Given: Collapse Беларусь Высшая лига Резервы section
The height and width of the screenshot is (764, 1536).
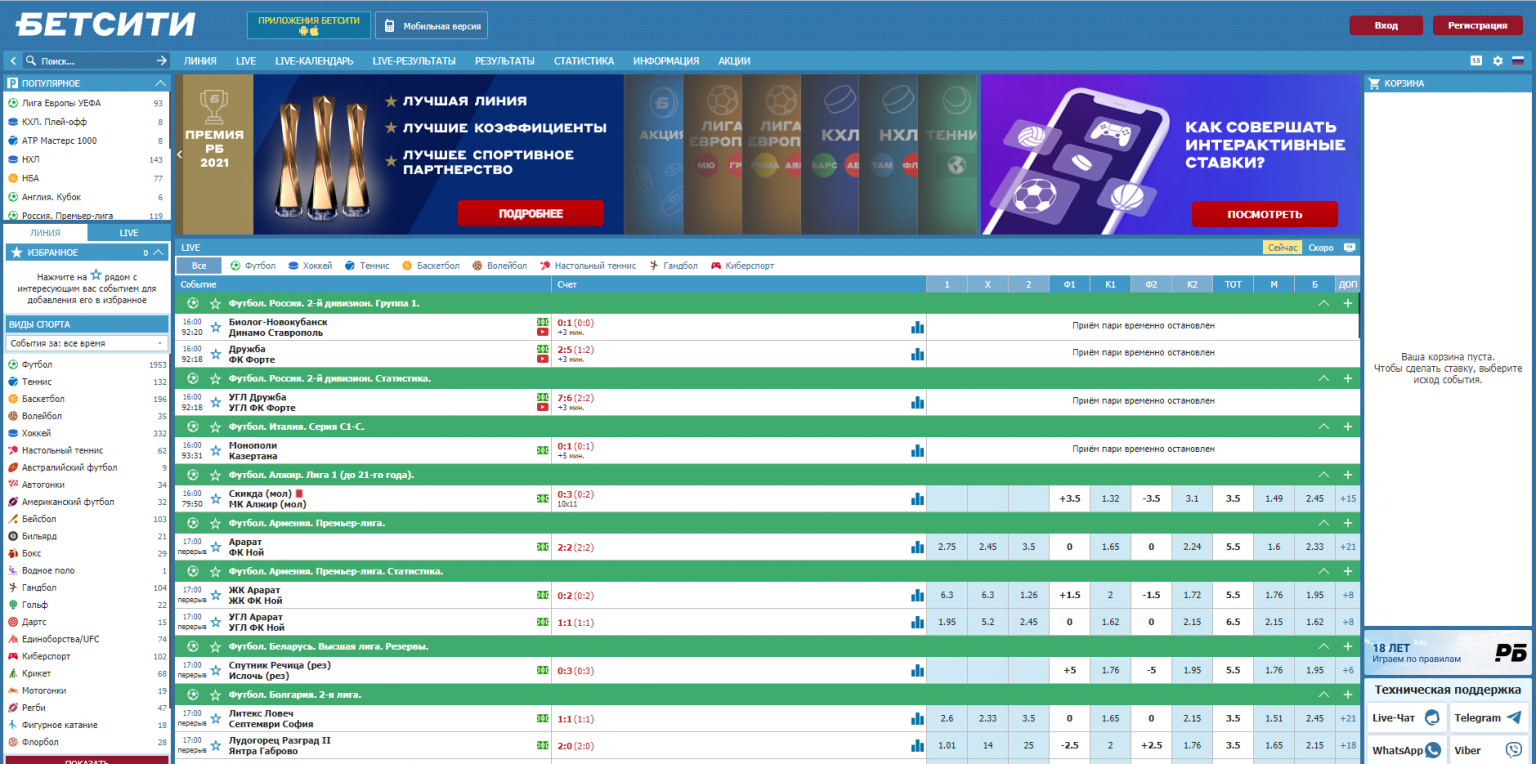Looking at the screenshot, I should pyautogui.click(x=1323, y=646).
